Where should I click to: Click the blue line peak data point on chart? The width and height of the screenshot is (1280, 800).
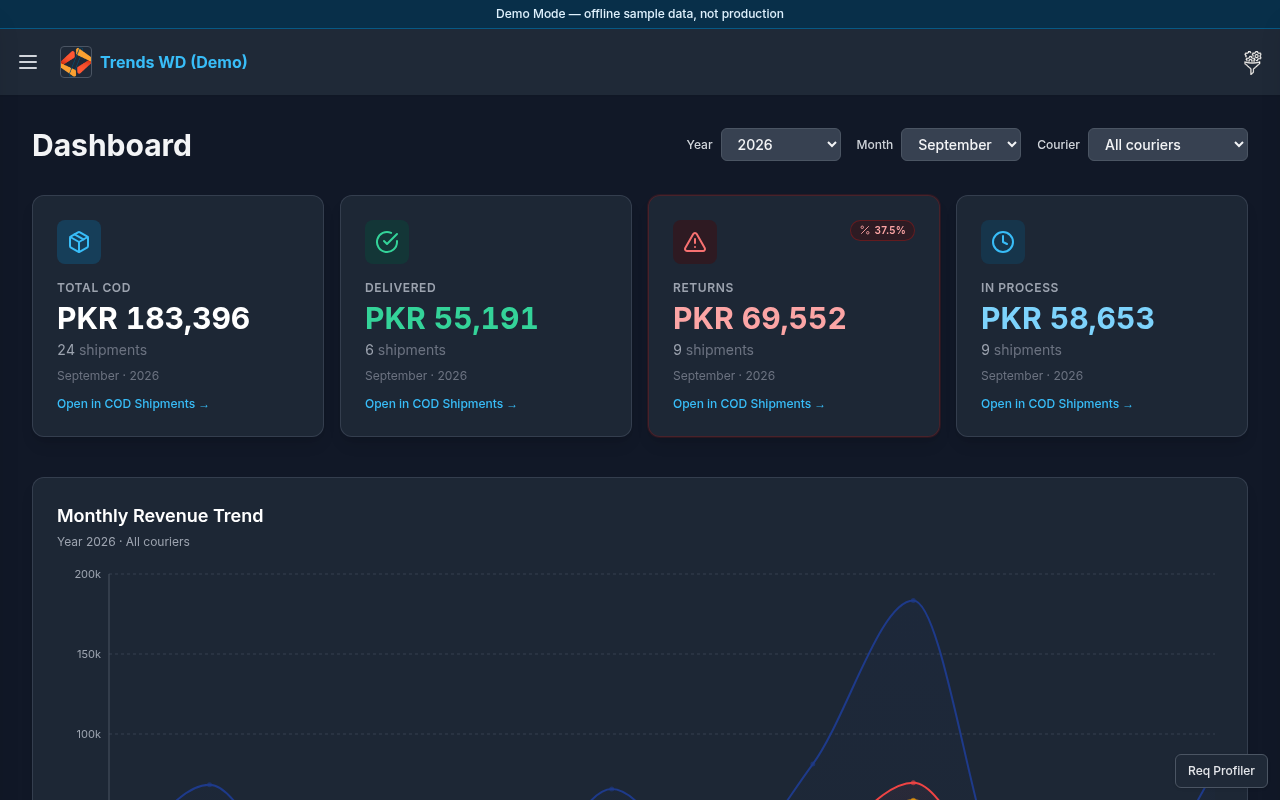point(912,600)
